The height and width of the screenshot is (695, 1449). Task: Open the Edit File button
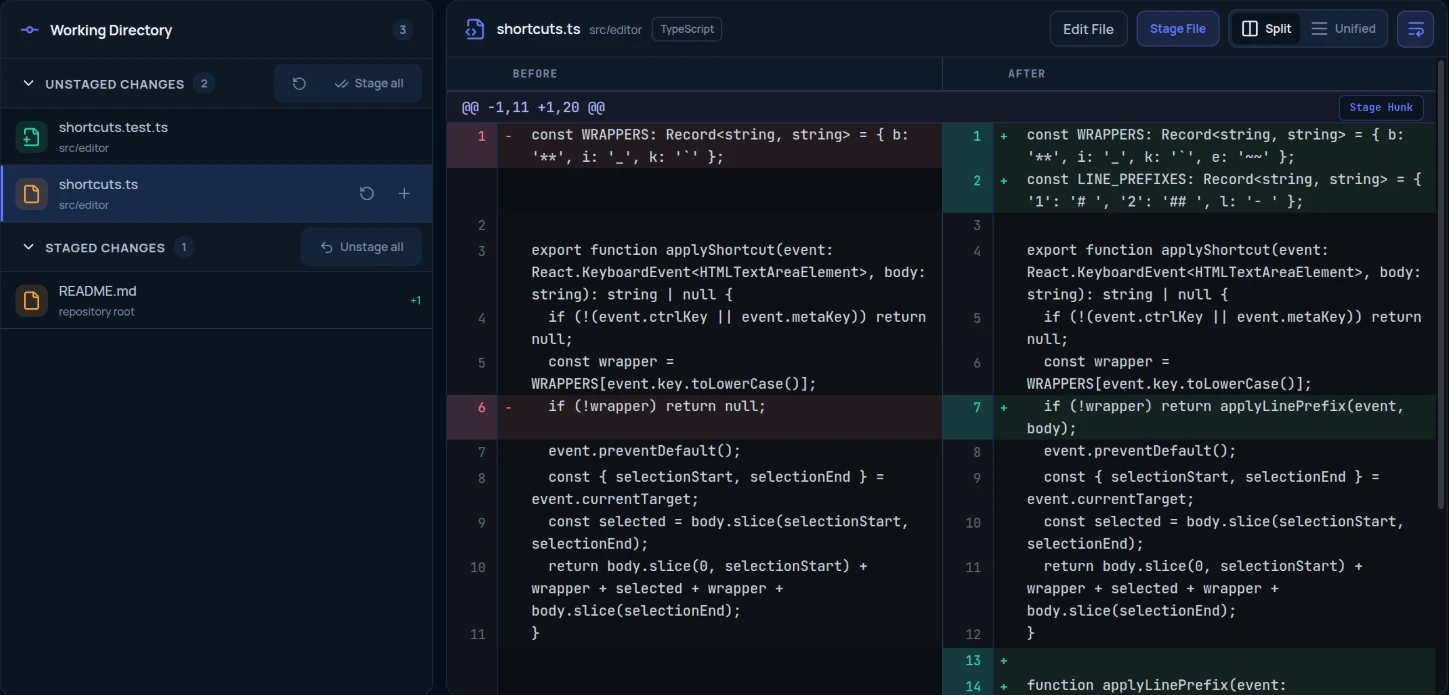pyautogui.click(x=1088, y=29)
